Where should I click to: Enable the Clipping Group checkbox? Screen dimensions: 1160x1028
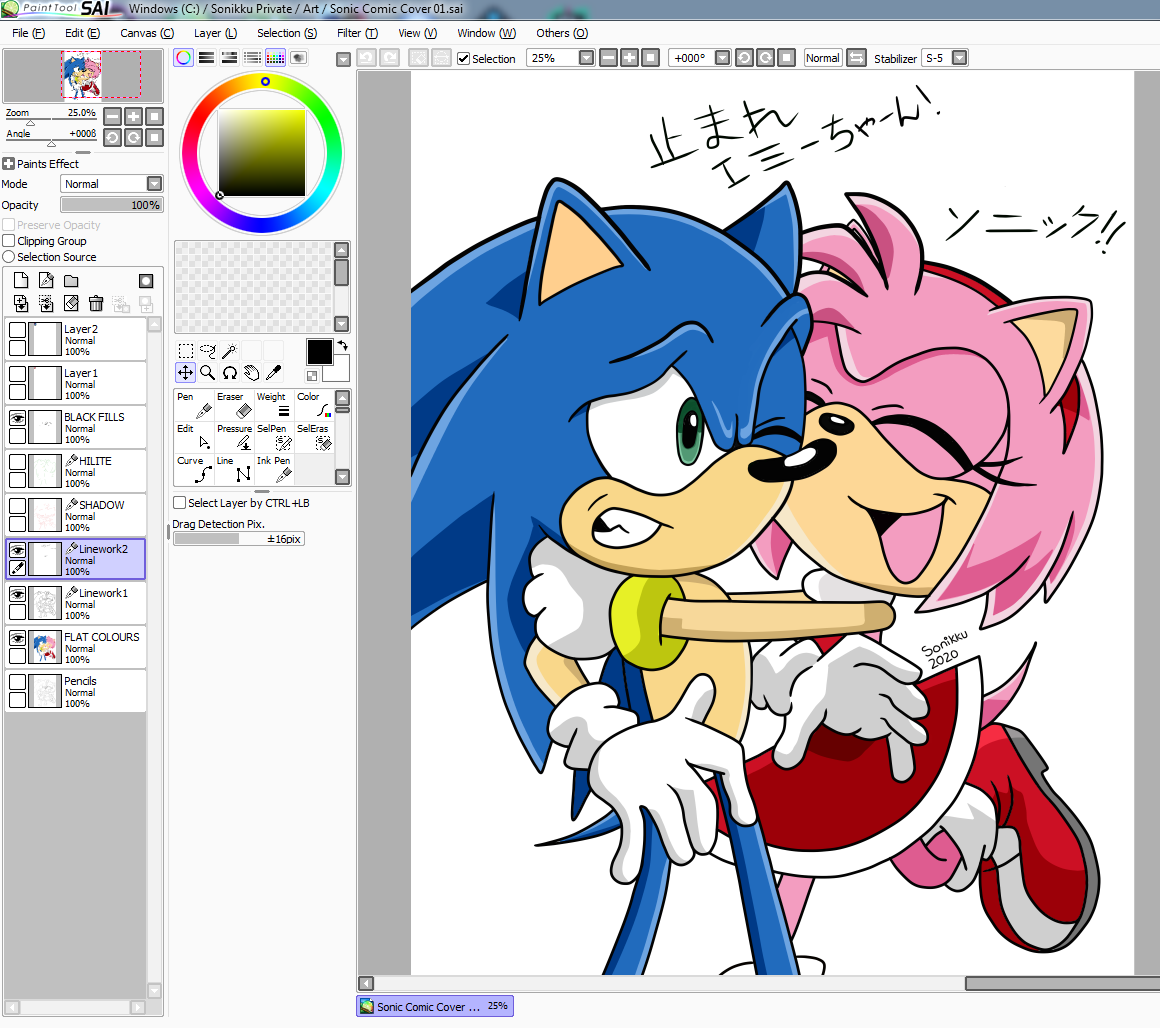[9, 240]
